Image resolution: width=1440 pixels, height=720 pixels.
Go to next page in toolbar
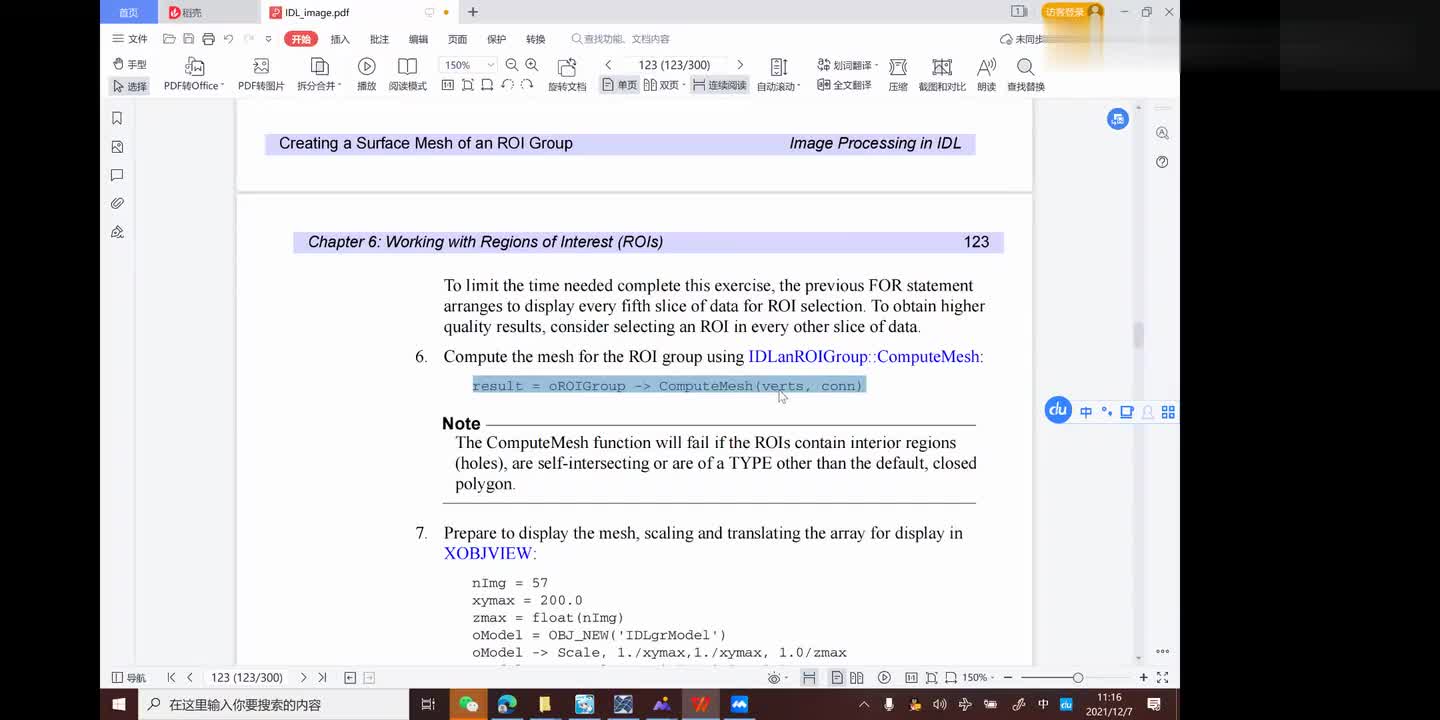coord(740,65)
